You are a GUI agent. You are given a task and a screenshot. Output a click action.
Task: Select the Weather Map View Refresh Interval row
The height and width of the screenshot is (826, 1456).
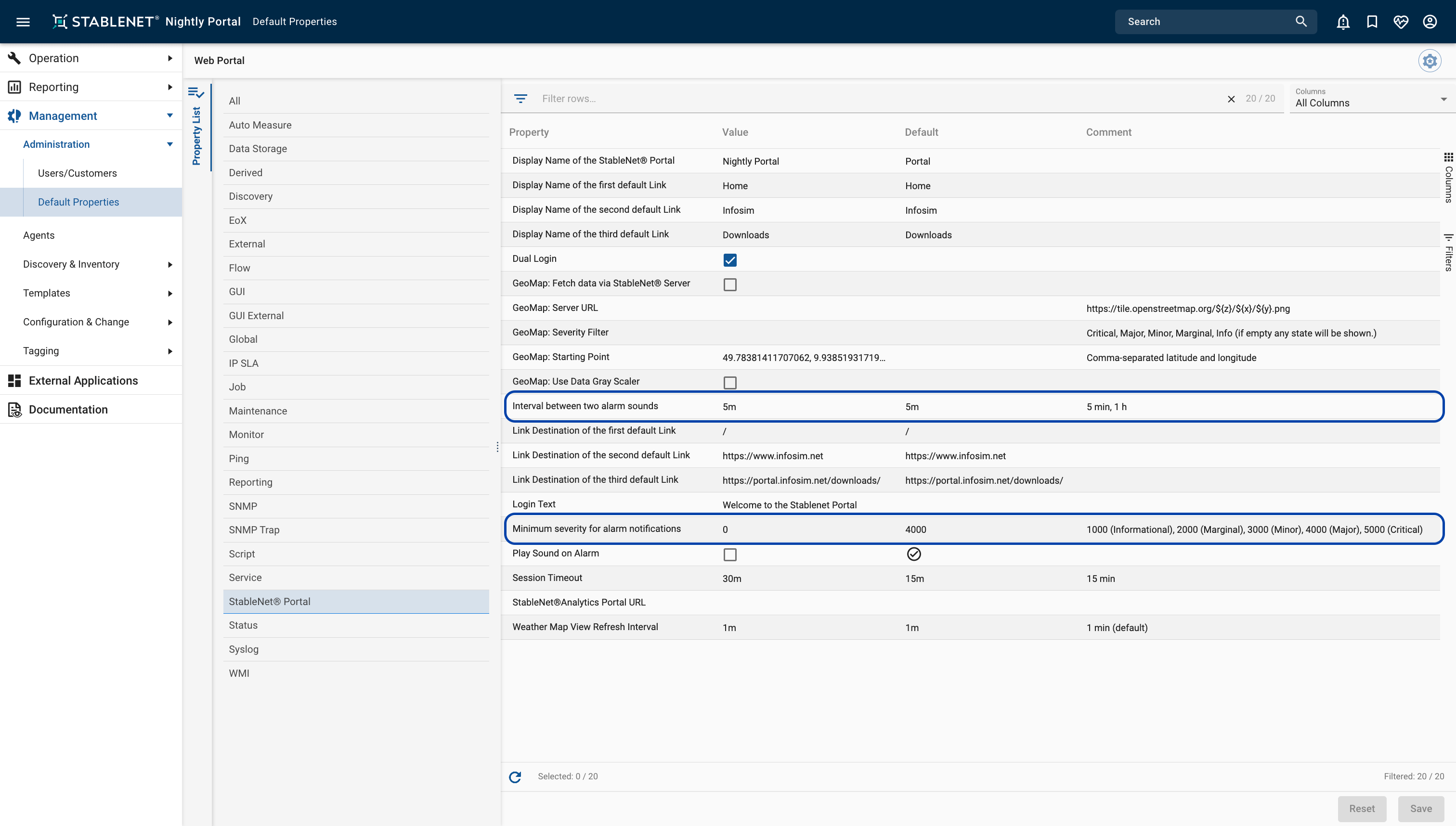tap(970, 627)
